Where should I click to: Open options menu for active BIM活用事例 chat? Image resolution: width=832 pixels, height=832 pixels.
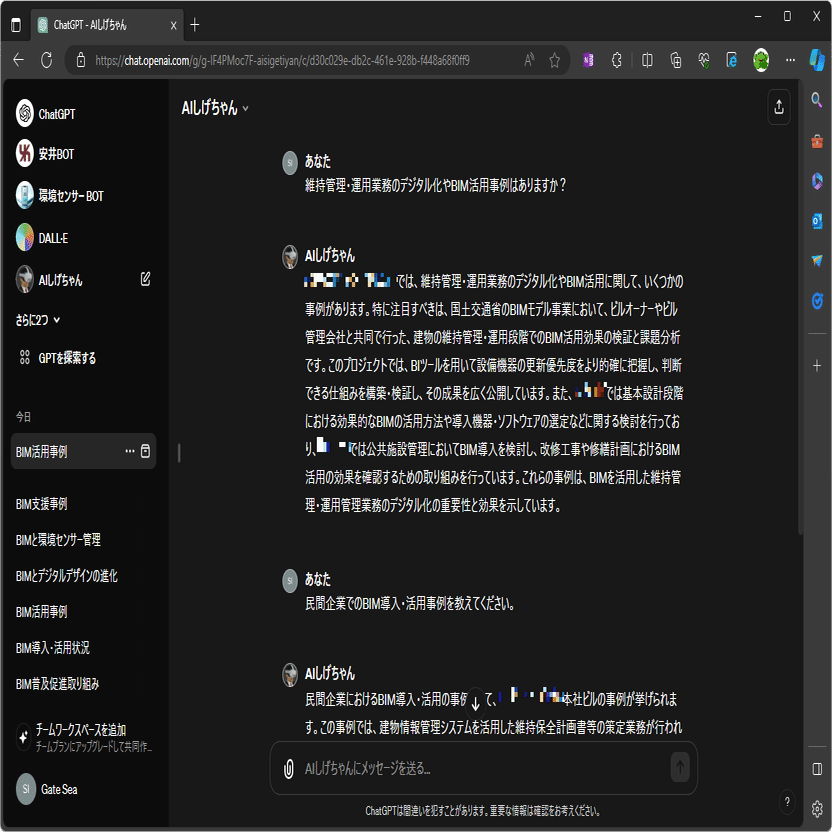[129, 451]
